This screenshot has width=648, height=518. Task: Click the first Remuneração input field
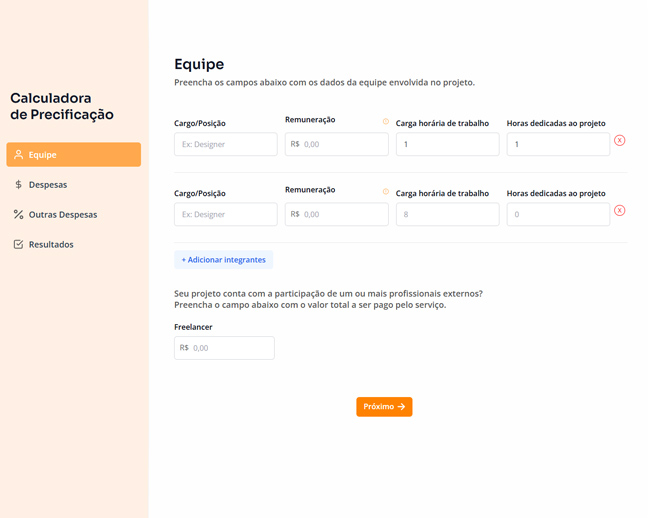(x=337, y=144)
